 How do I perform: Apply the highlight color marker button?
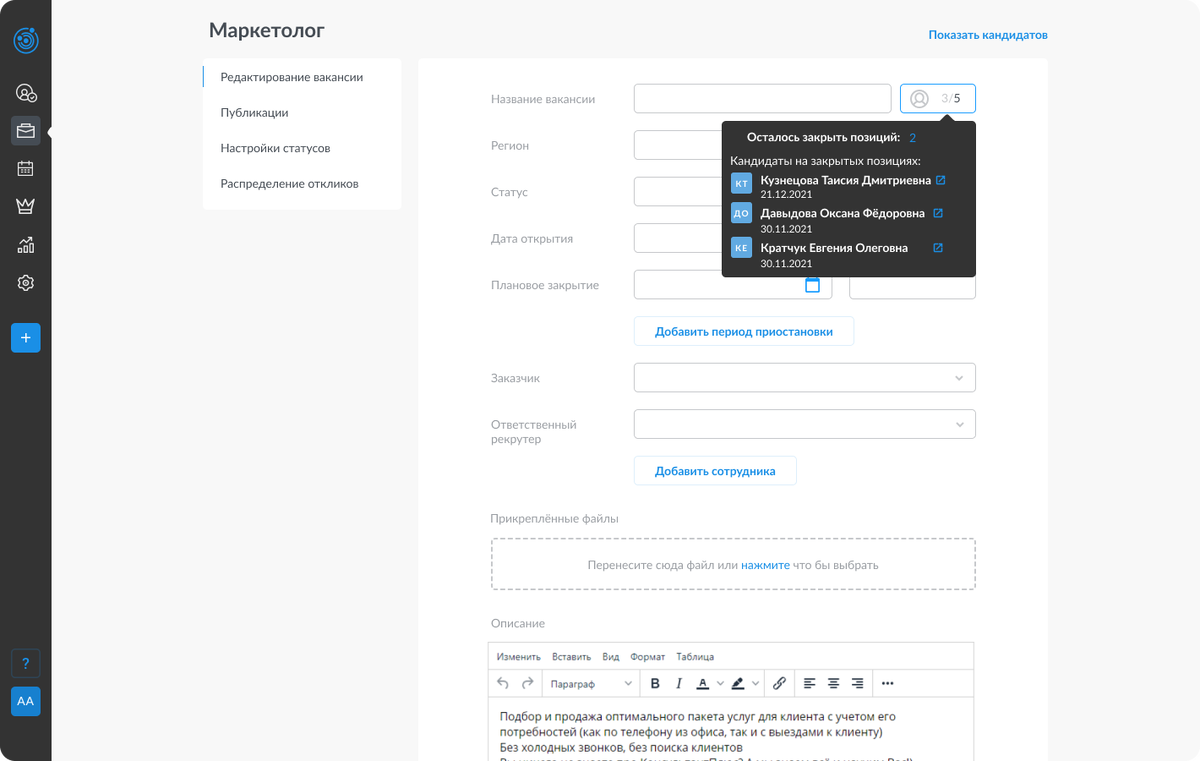[x=738, y=684]
